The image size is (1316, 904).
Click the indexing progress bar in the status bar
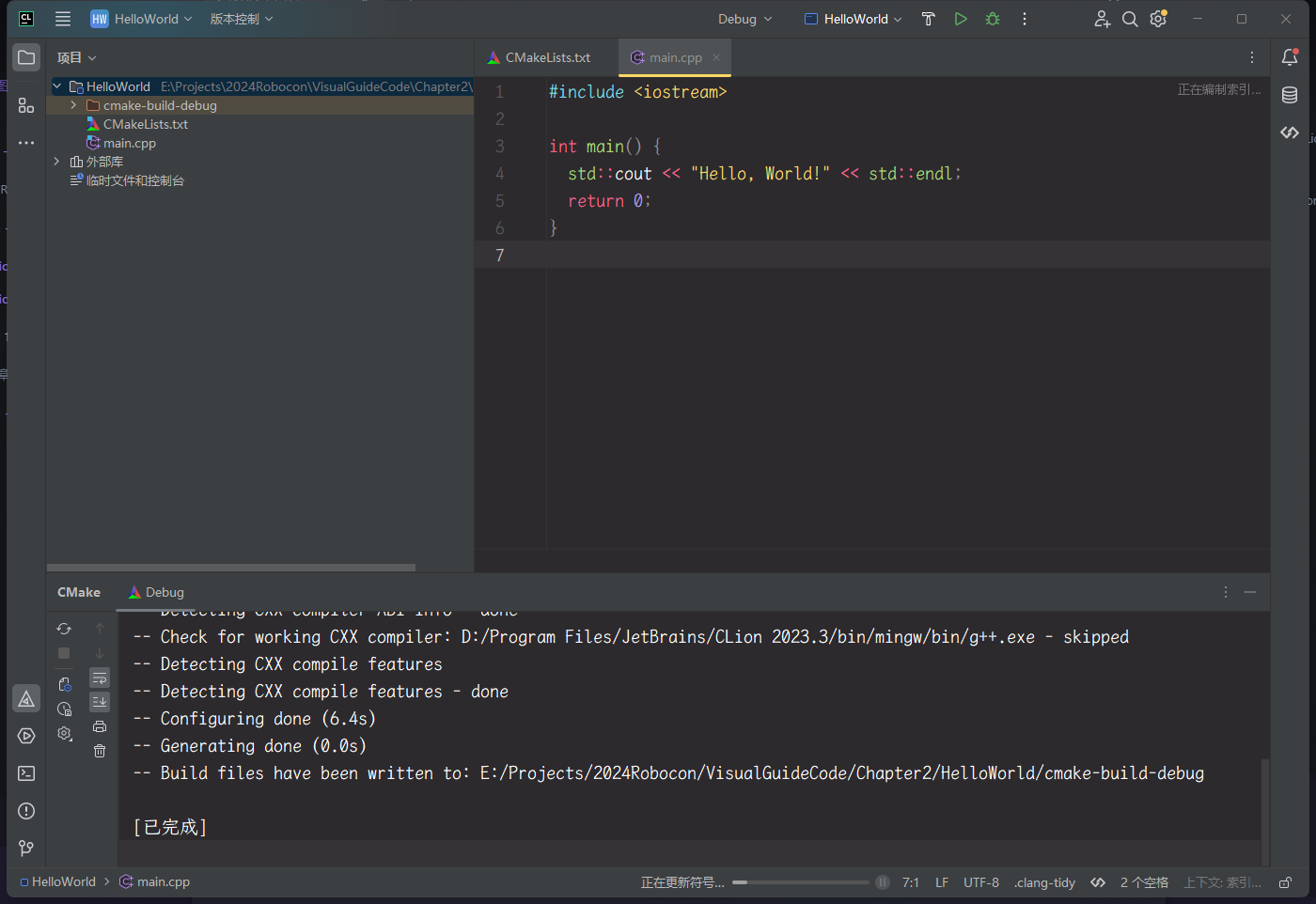[800, 882]
